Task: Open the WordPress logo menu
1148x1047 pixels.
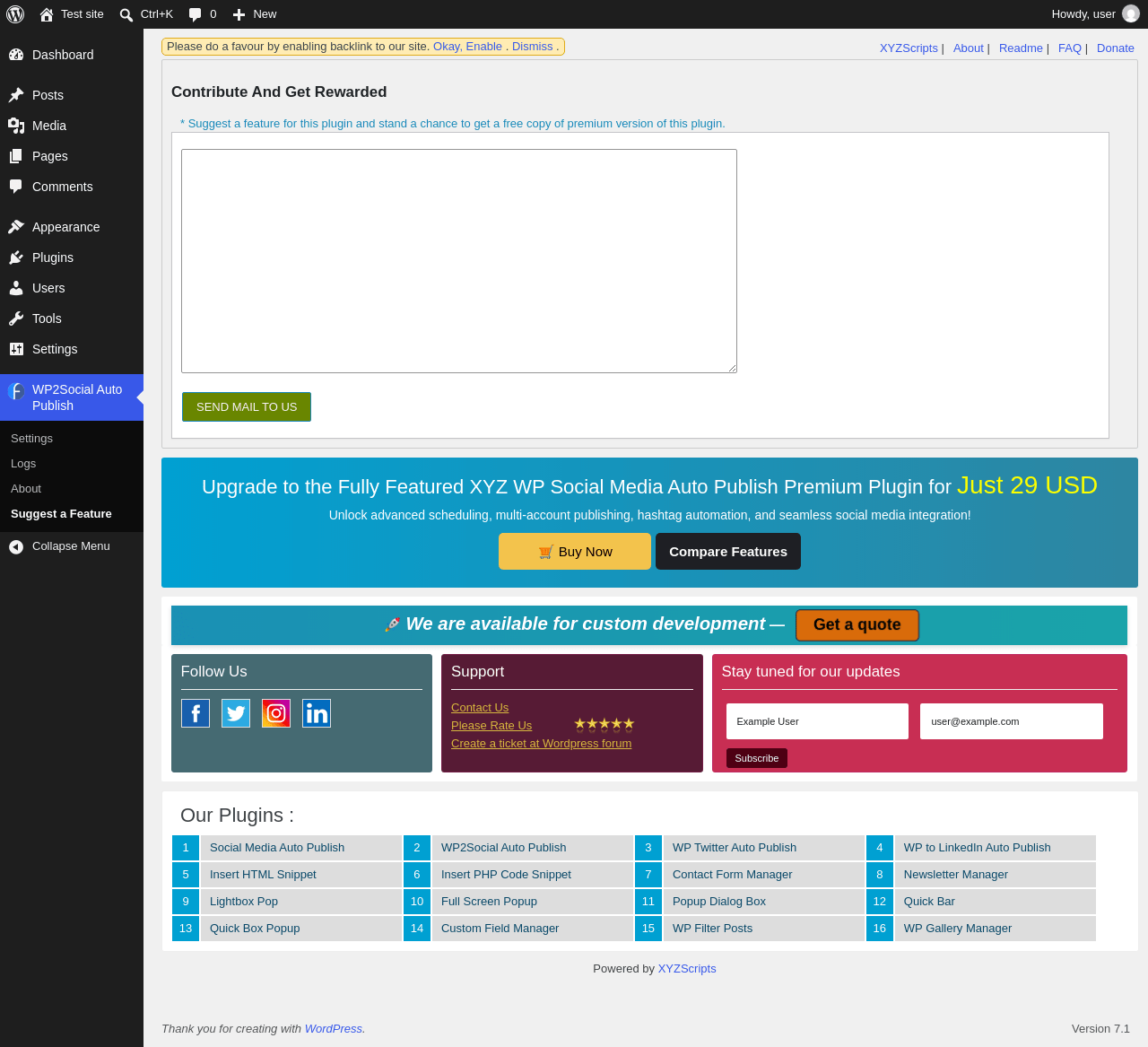Action: pyautogui.click(x=15, y=14)
